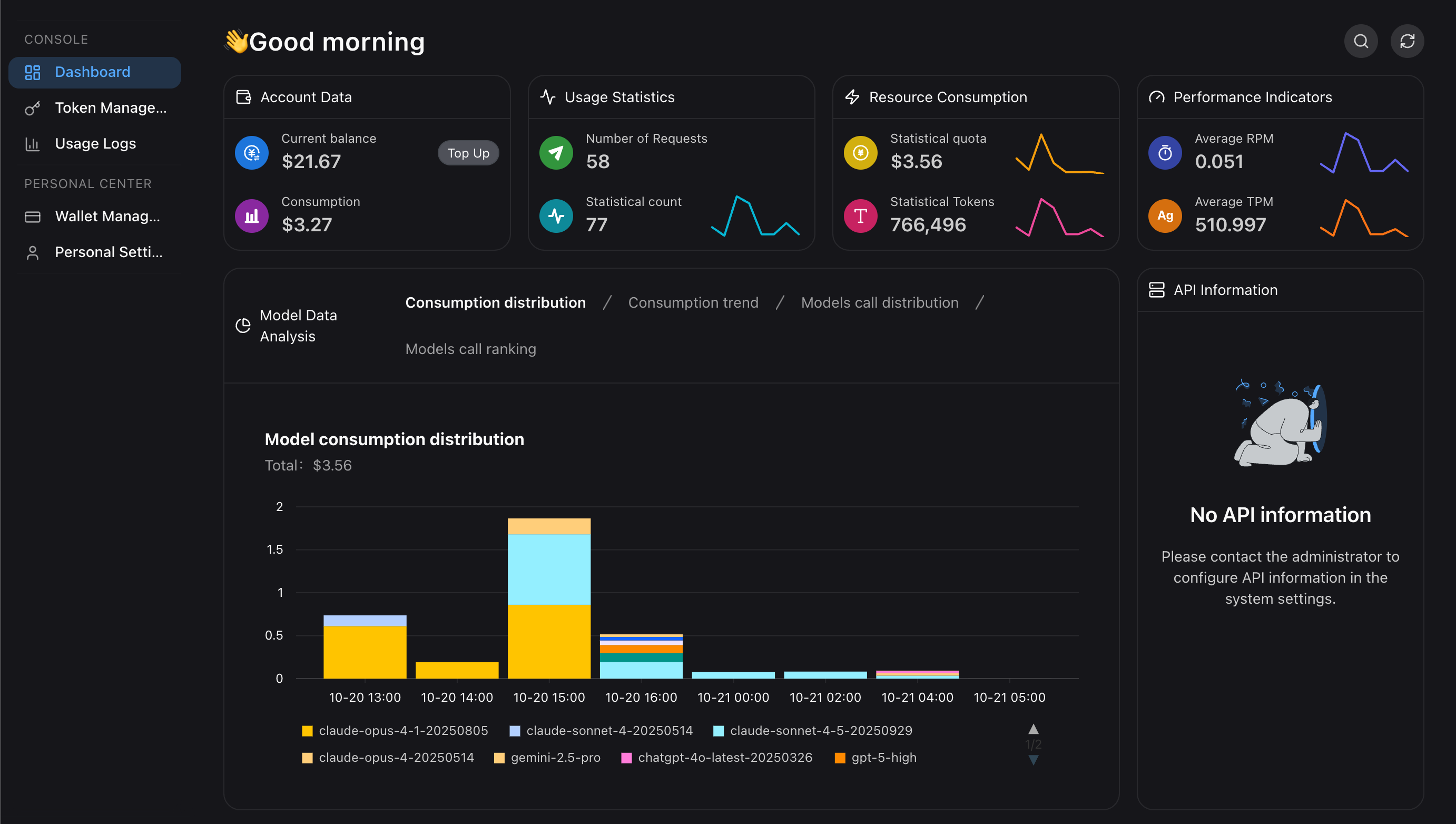The image size is (1456, 824).
Task: Click the Dashboard grid icon
Action: click(x=33, y=72)
